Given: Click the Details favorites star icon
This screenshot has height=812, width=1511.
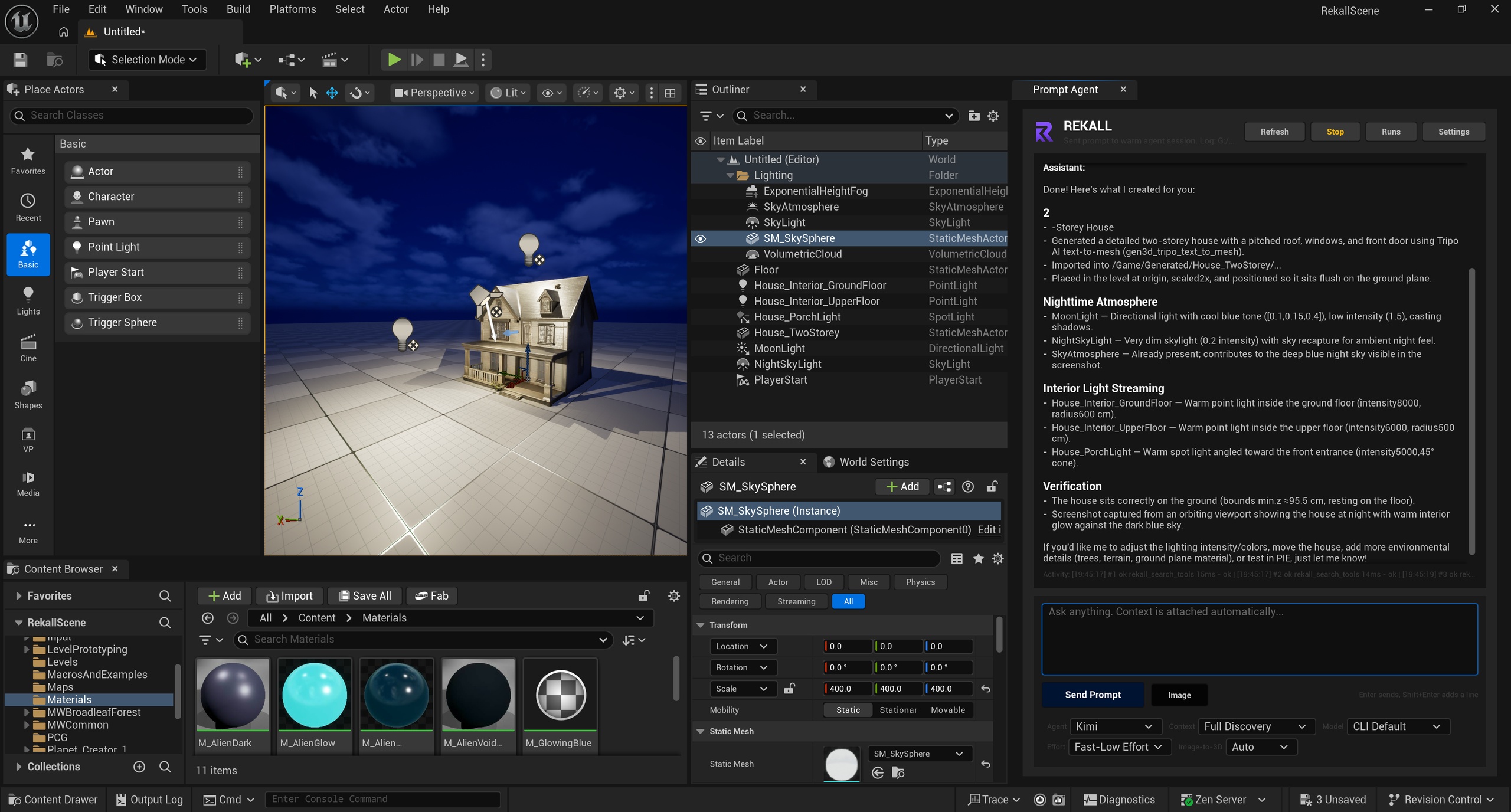Looking at the screenshot, I should (x=978, y=558).
